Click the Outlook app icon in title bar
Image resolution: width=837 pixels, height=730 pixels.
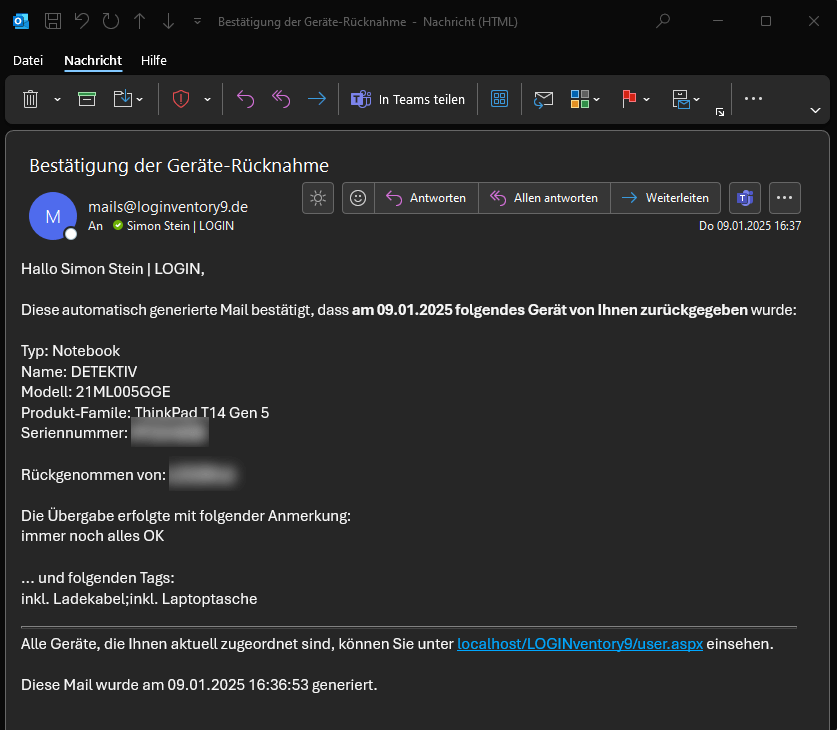pos(21,21)
